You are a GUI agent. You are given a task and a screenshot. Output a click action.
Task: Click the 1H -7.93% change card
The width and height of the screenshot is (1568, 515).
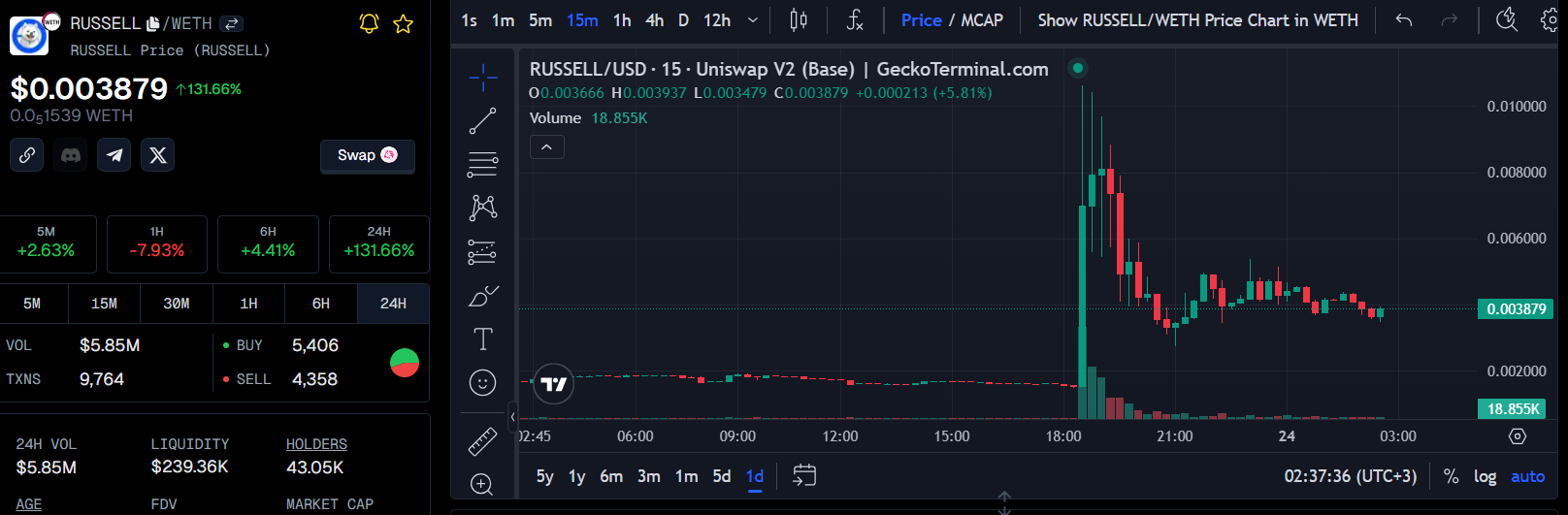(157, 243)
